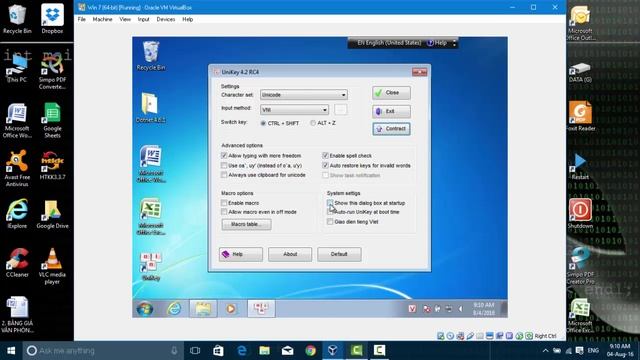Open VirtualBox View menu
The image size is (640, 360).
coord(125,19)
